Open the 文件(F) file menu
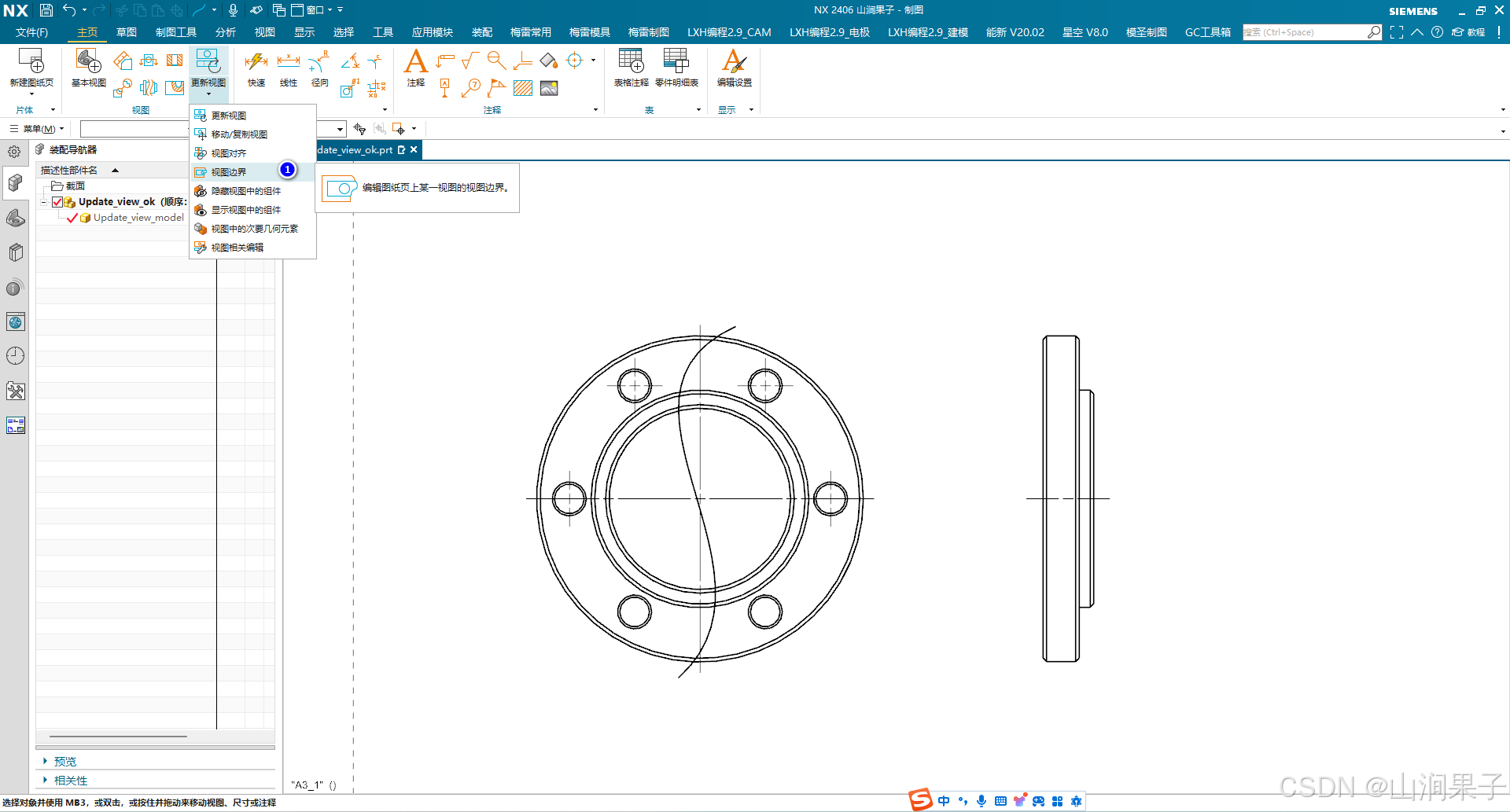 [31, 32]
